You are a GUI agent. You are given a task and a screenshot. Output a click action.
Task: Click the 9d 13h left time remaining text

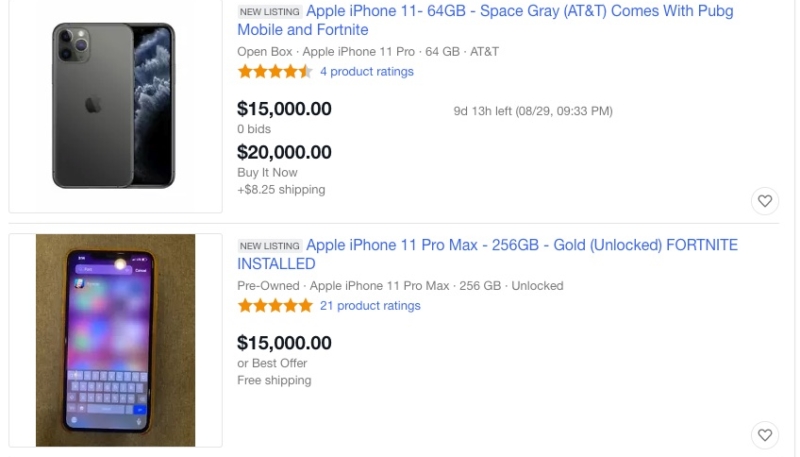[532, 111]
